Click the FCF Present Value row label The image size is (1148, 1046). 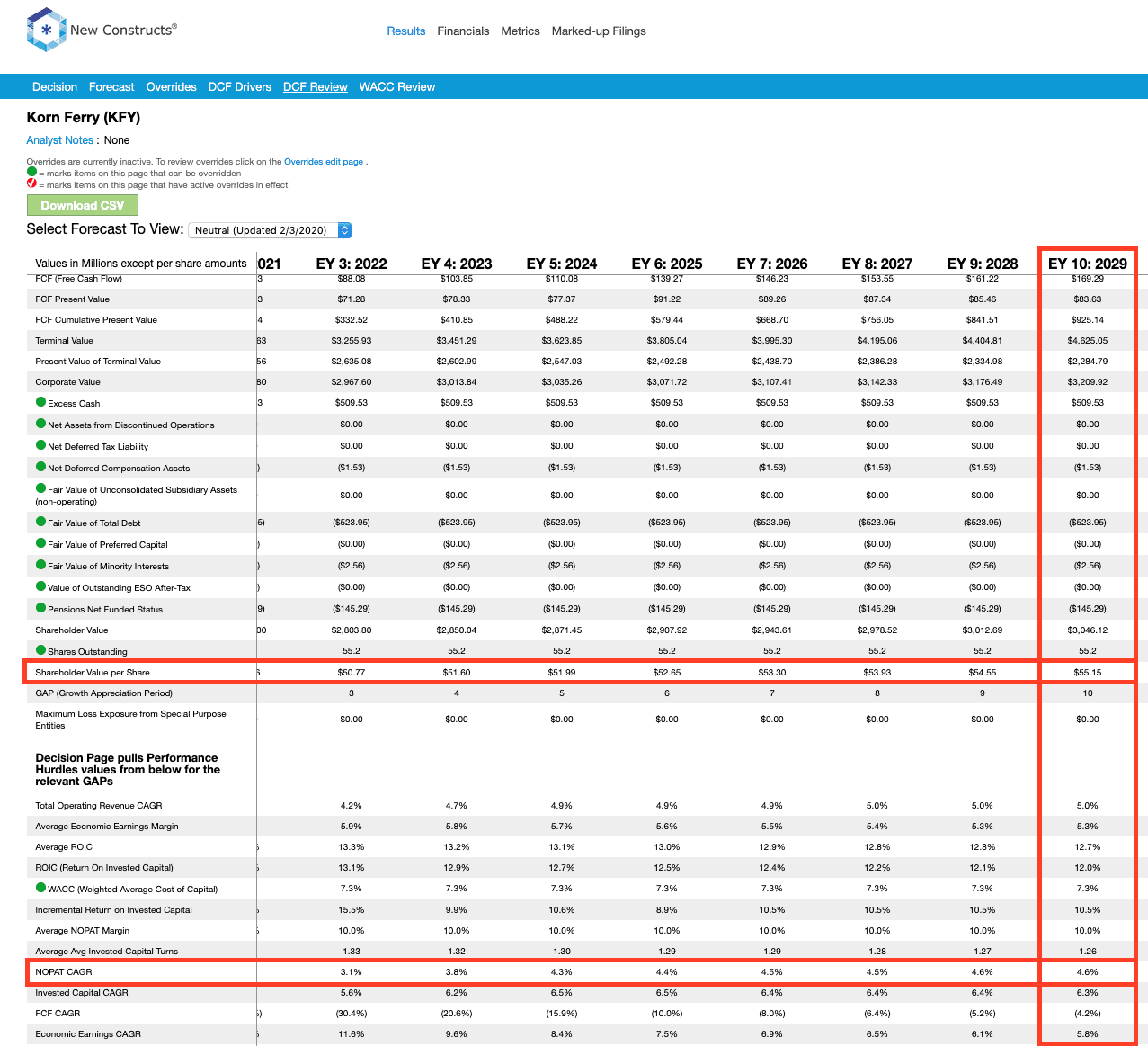pyautogui.click(x=72, y=299)
